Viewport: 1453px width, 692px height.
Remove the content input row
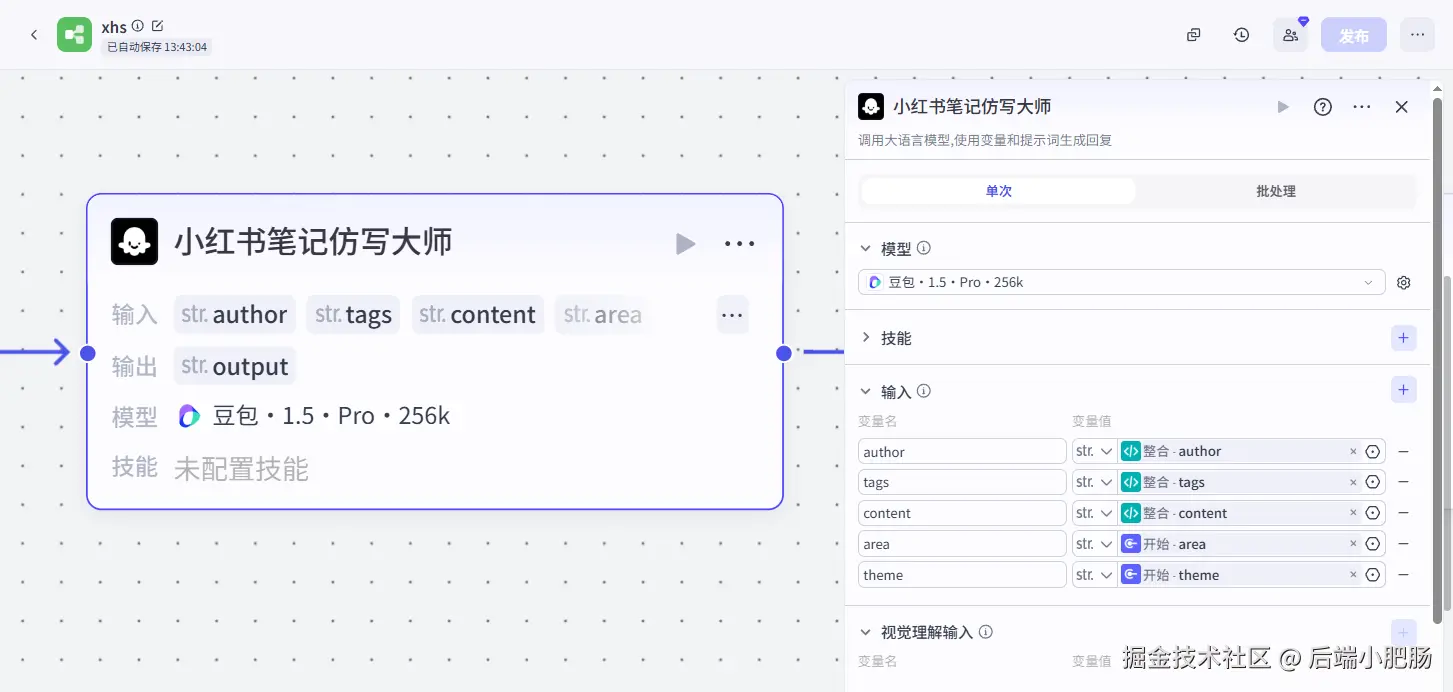coord(1403,513)
